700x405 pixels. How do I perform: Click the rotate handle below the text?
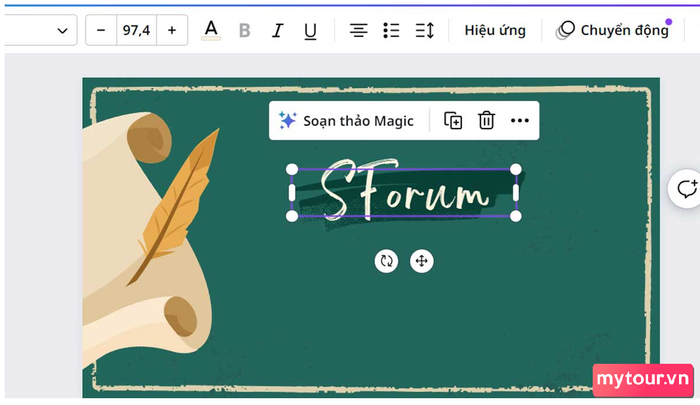pyautogui.click(x=386, y=261)
